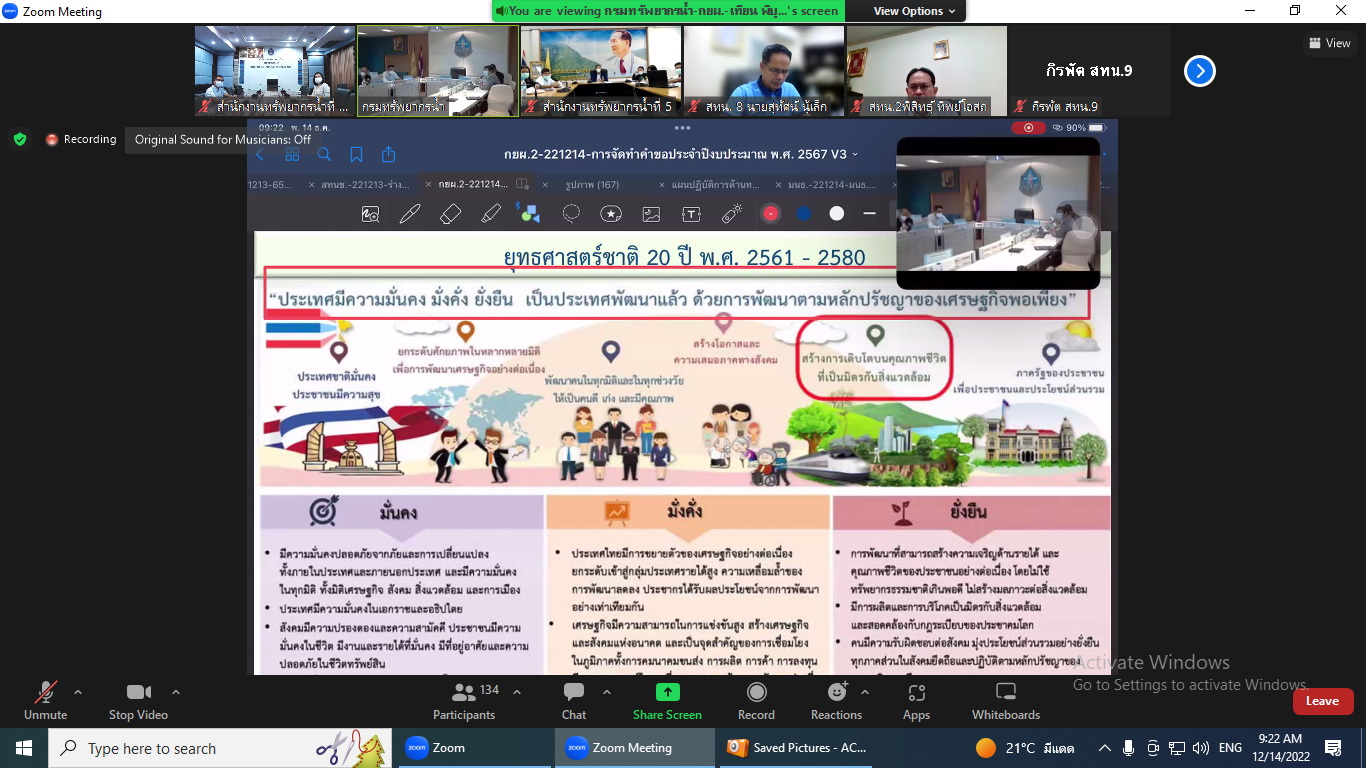Viewport: 1366px width, 768px height.
Task: Select the Text box tool
Action: 691,213
